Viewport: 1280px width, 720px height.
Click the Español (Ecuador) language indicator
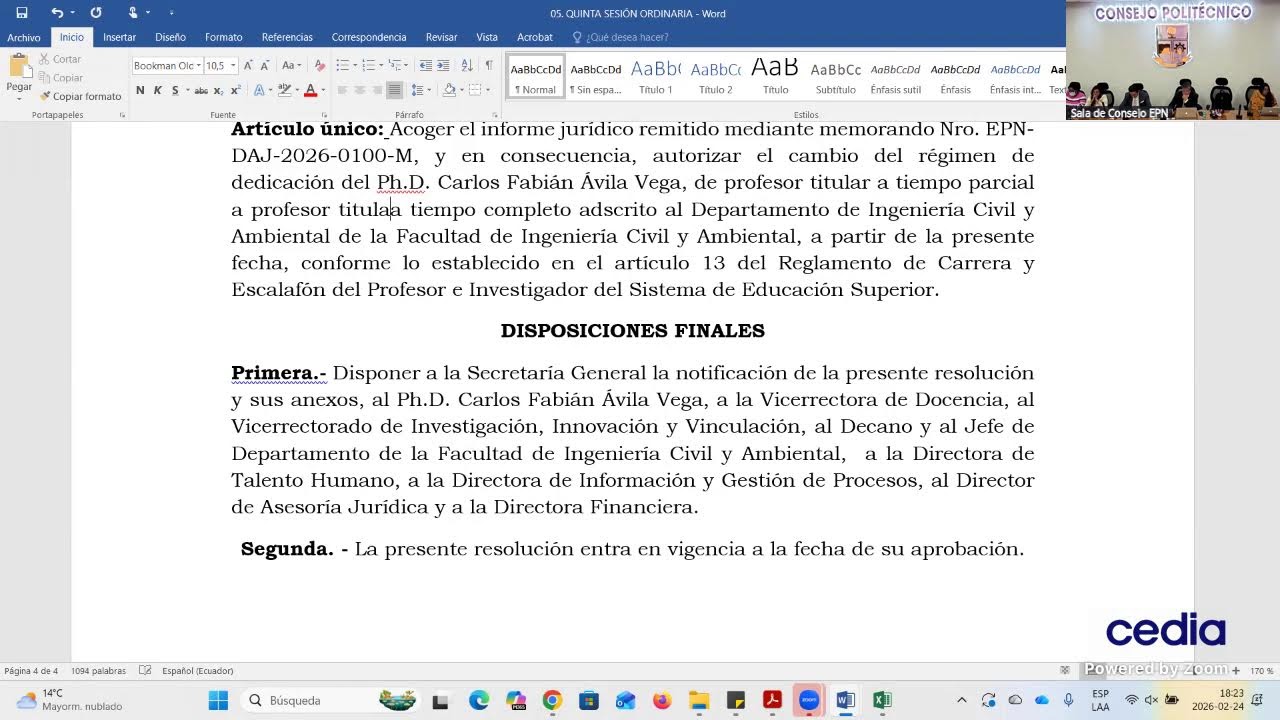tap(197, 671)
